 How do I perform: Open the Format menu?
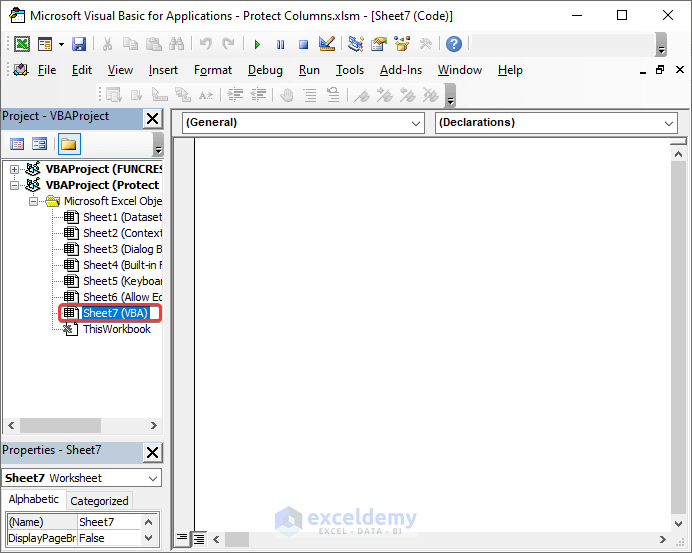(x=213, y=70)
